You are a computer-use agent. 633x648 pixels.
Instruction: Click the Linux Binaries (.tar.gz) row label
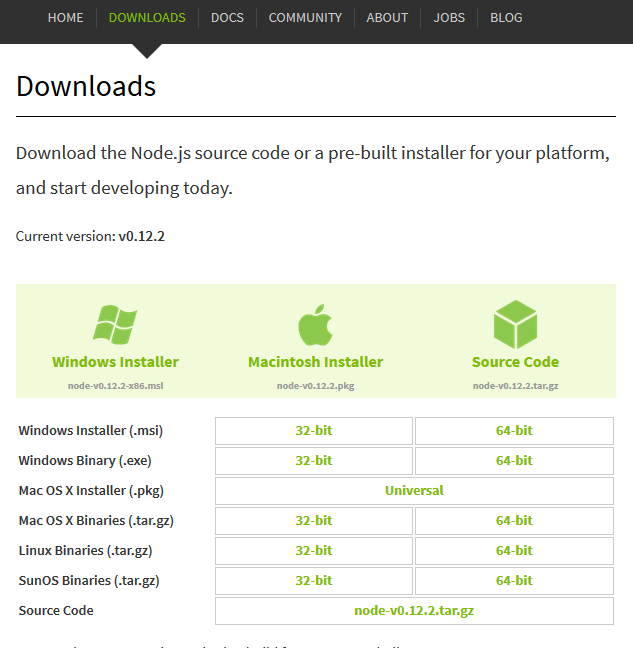[86, 551]
